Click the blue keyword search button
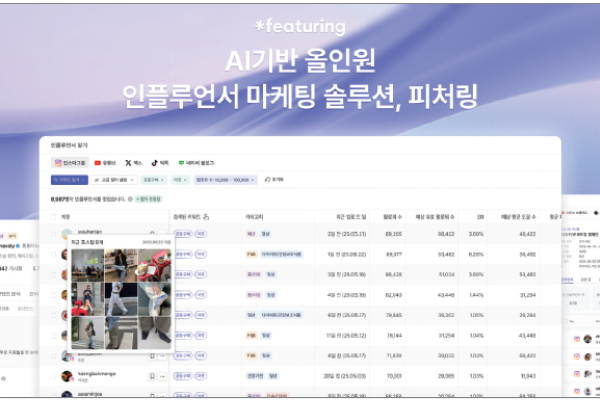 (x=69, y=180)
